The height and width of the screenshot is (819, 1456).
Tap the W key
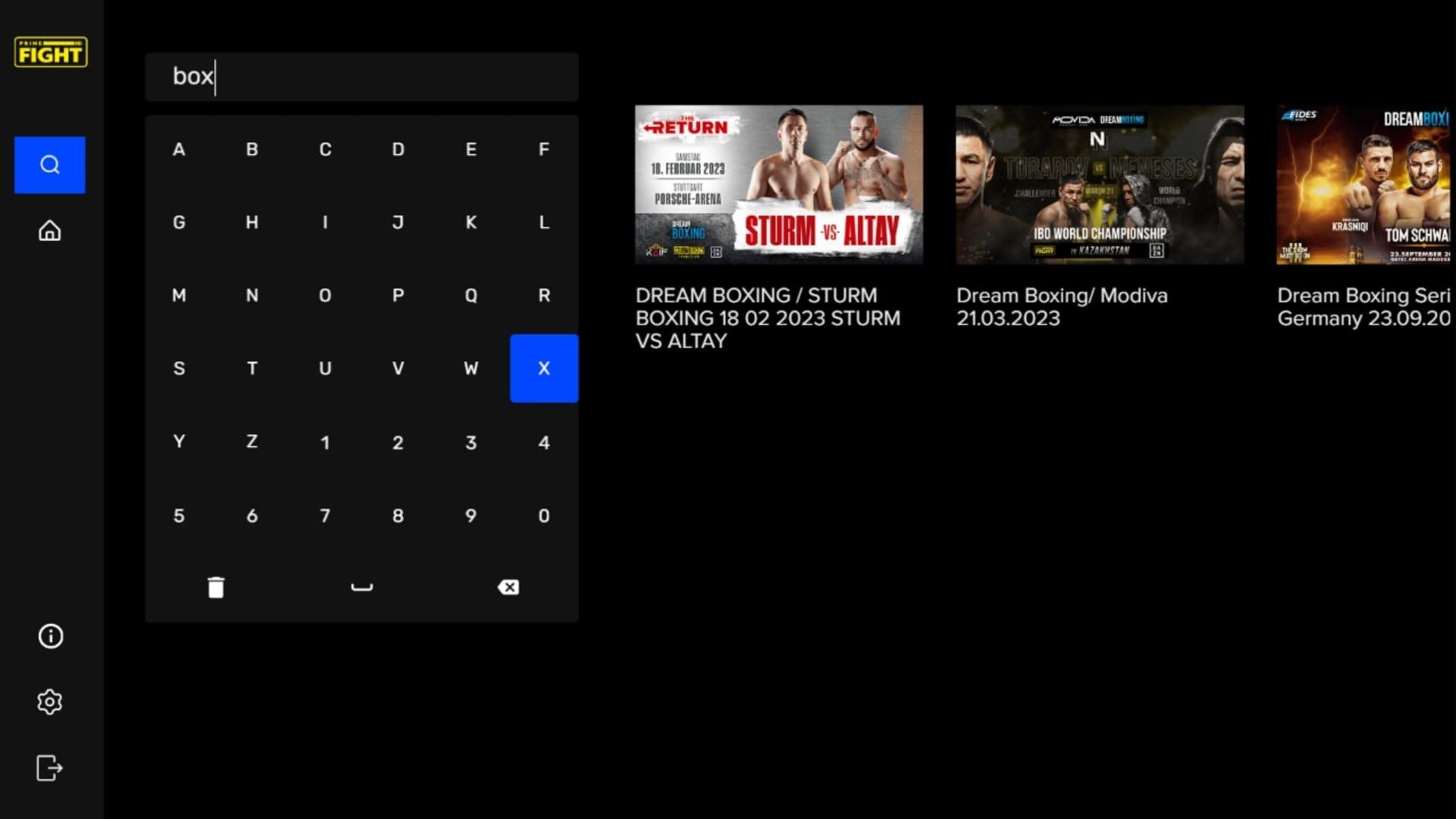471,369
